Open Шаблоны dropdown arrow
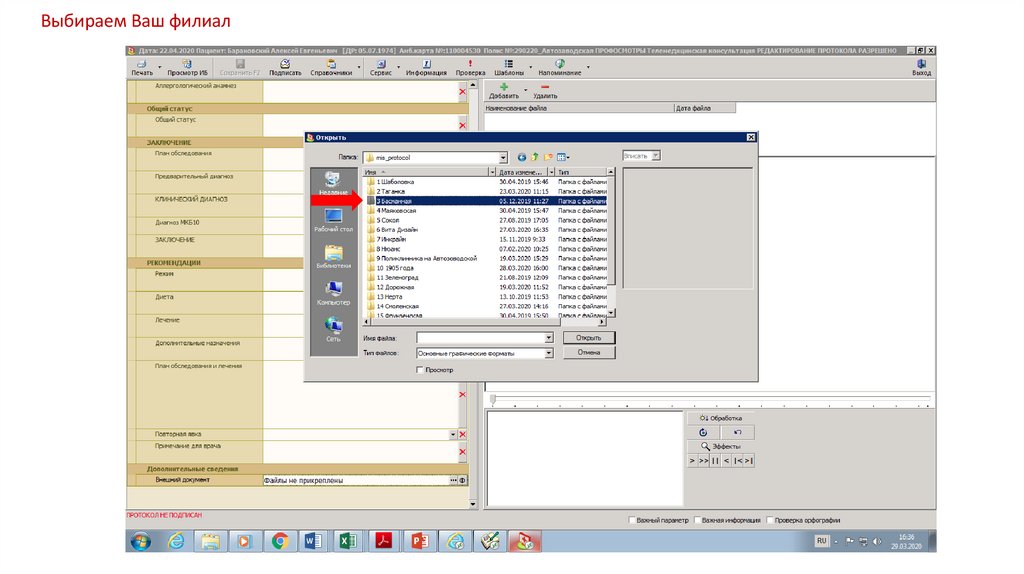Viewport: 1024px width, 574px height. [x=530, y=67]
